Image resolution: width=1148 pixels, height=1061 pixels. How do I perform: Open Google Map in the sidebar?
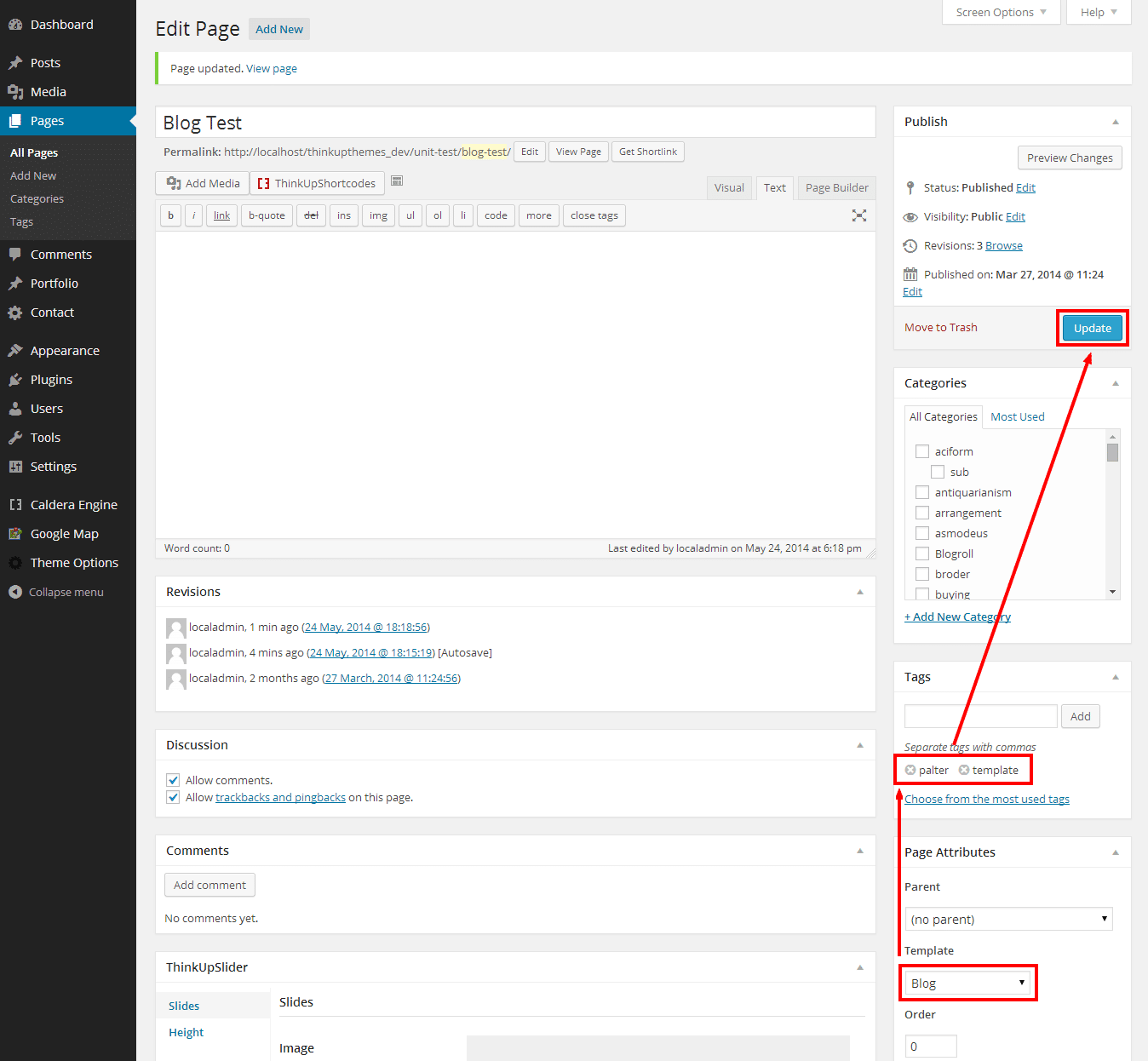tap(64, 534)
